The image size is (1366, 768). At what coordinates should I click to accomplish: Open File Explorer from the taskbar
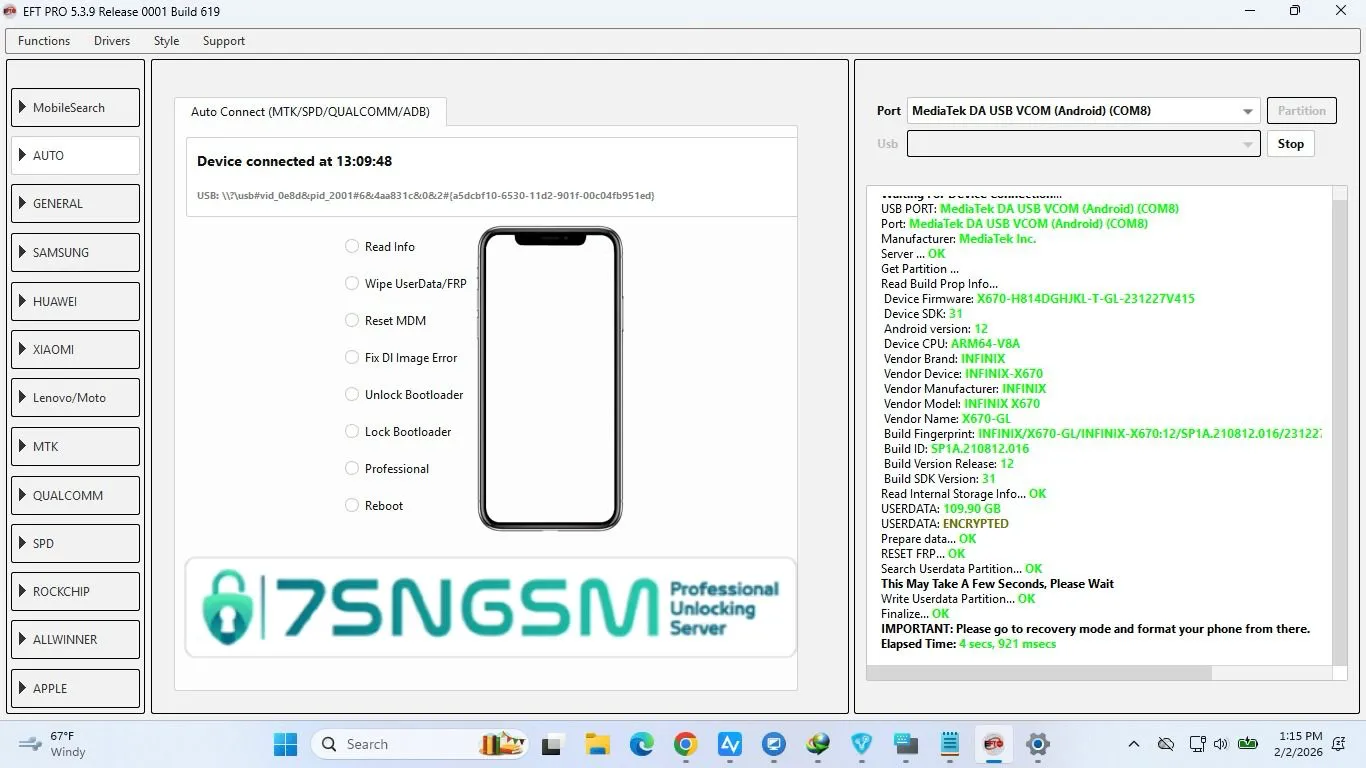click(598, 744)
